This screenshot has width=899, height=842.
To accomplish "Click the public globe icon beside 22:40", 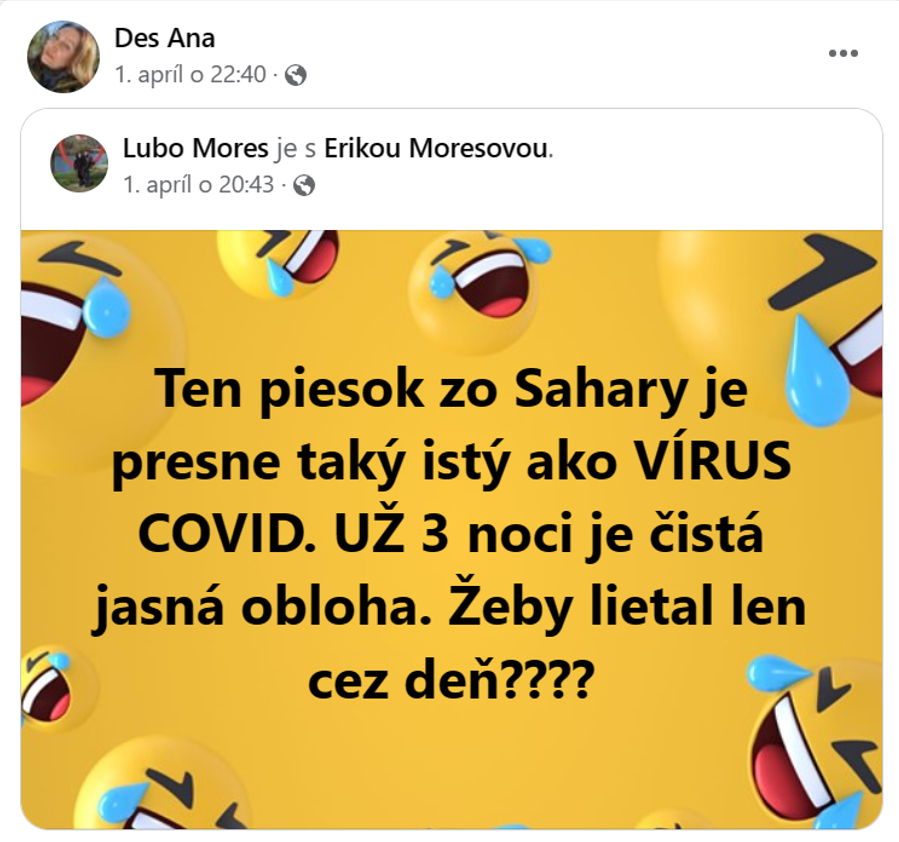I will pos(295,75).
